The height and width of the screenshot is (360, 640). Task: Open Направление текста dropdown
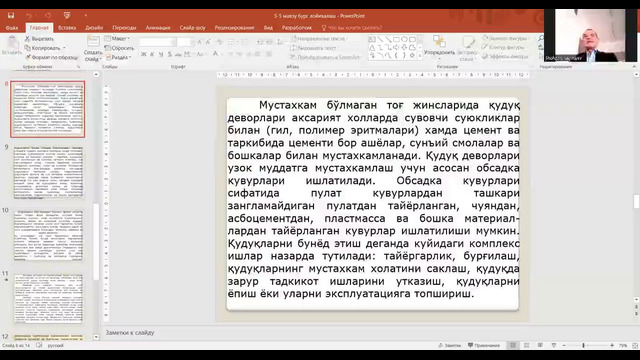(319, 39)
